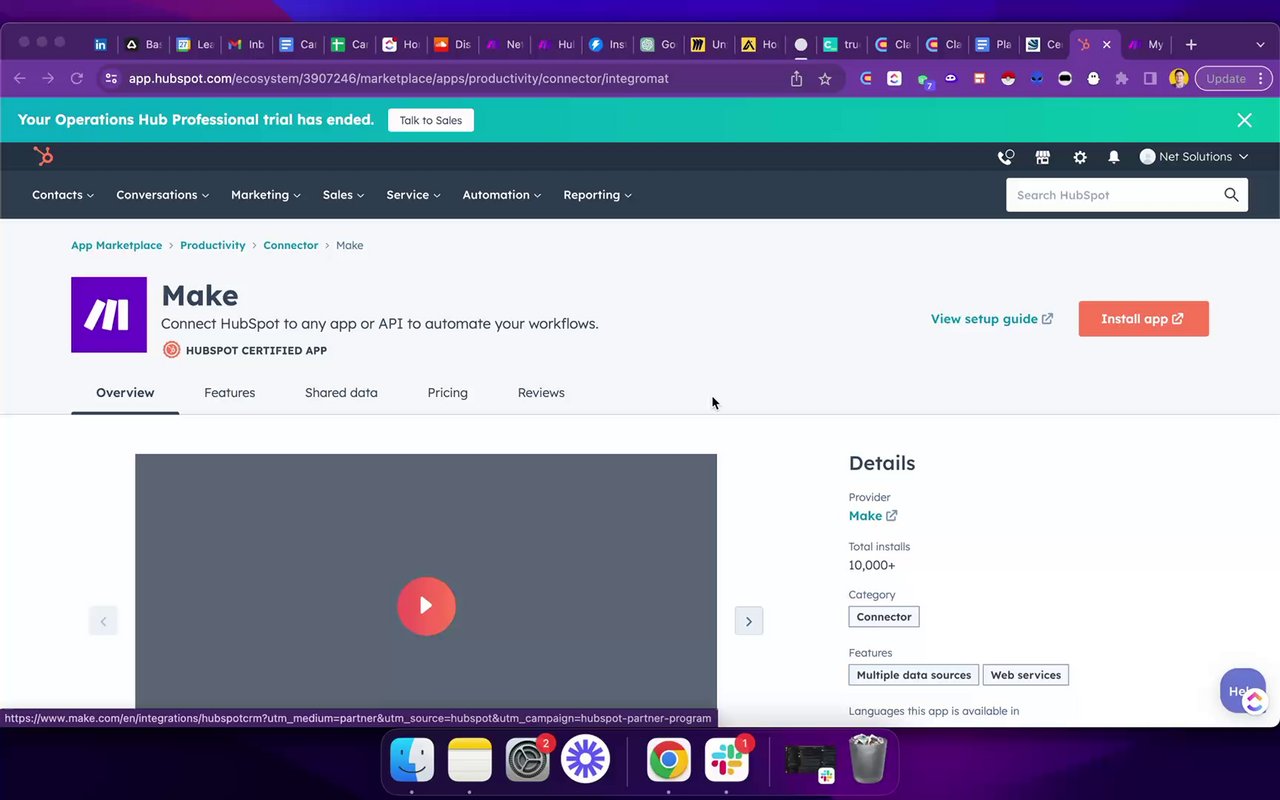Click the Install app button

[x=1143, y=319]
